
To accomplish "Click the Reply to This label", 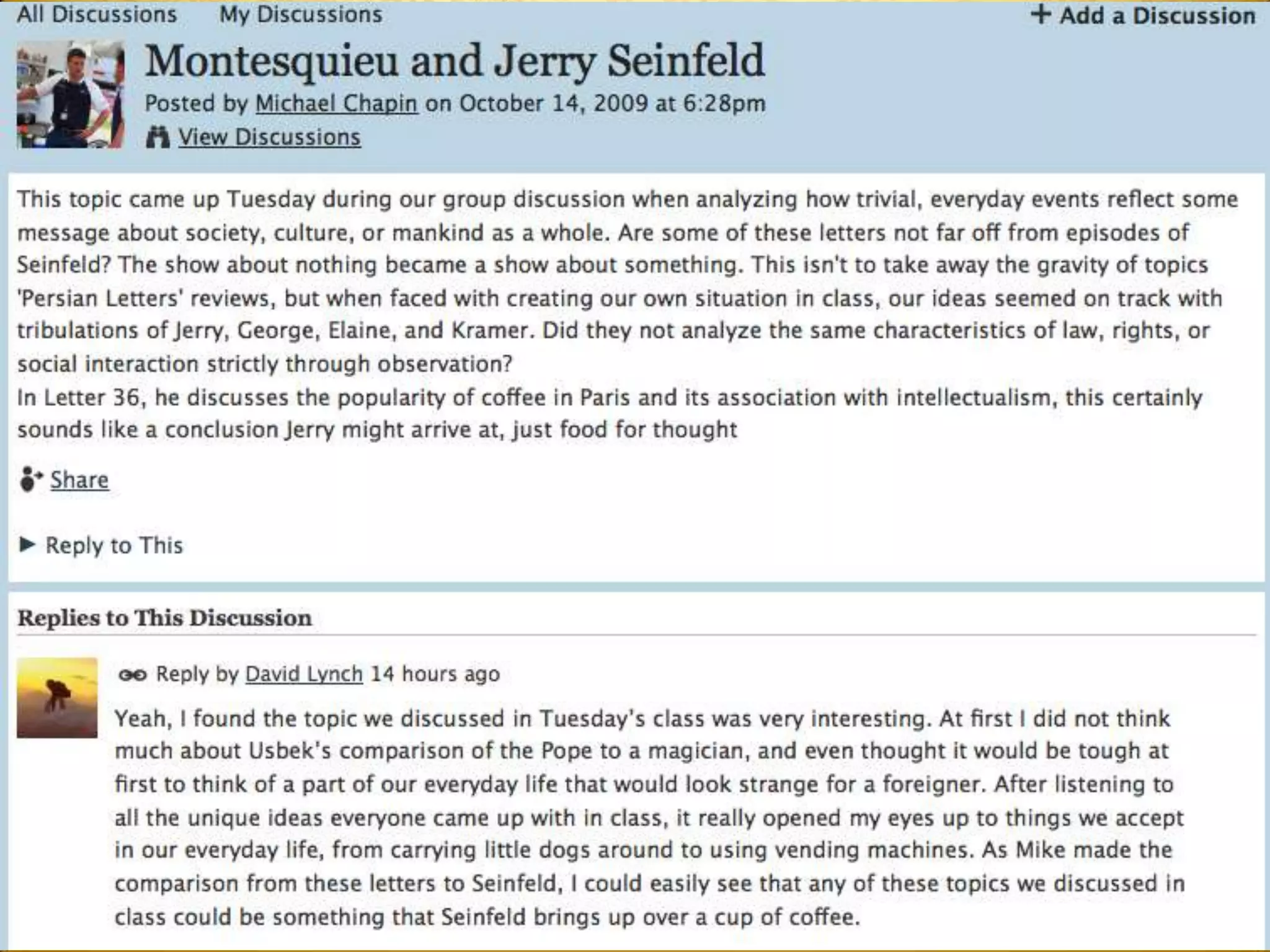I will coord(114,545).
